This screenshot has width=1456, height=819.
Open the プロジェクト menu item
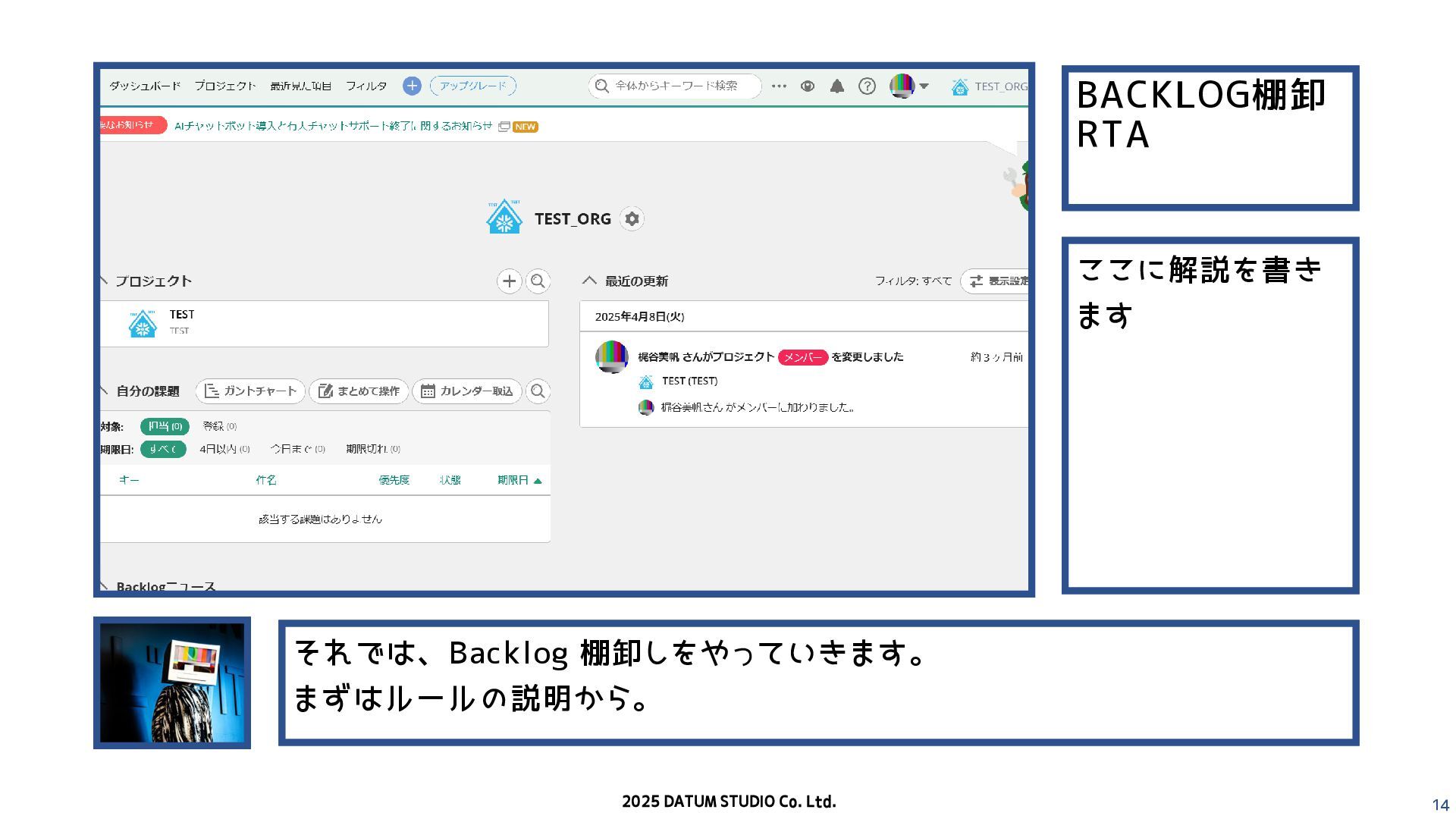[225, 86]
